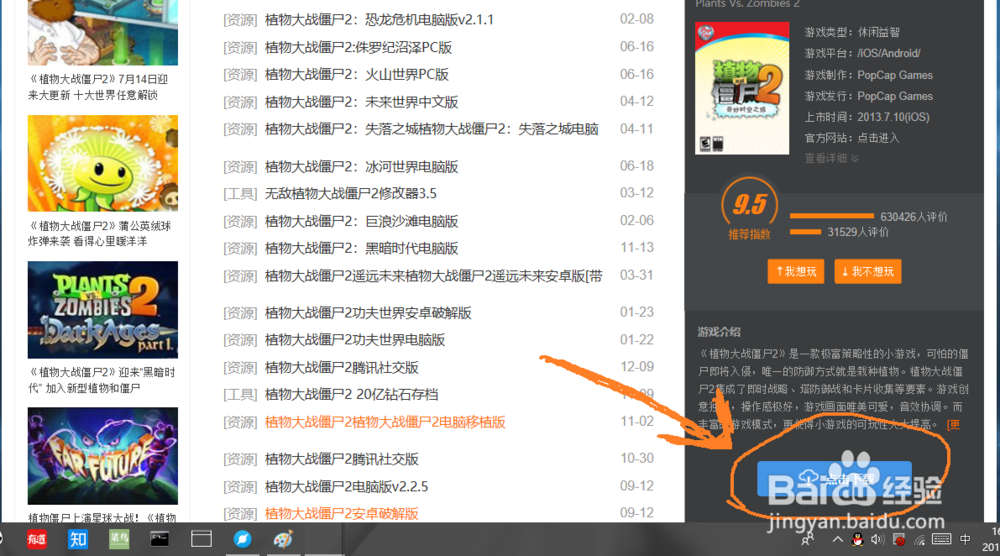Viewport: 1000px width, 556px height.
Task: Open the blank window taskbar icon
Action: pos(201,539)
